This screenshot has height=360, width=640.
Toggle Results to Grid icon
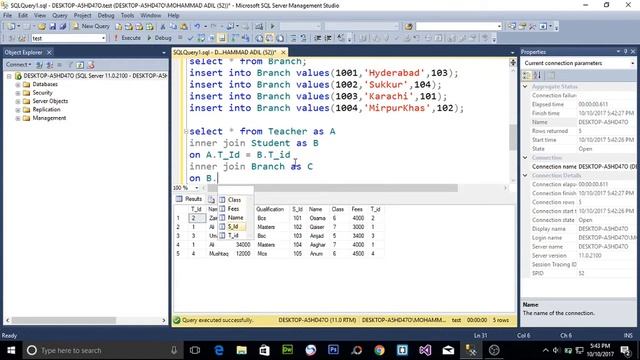point(269,38)
